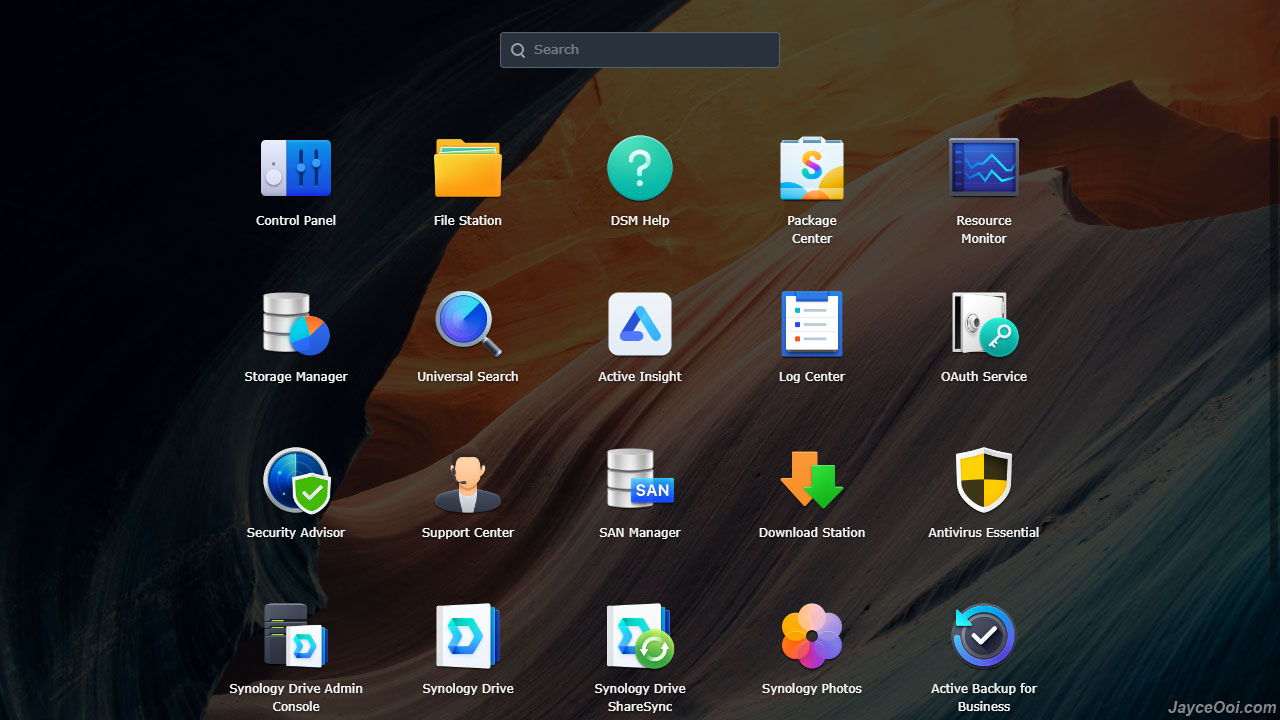The image size is (1280, 720).
Task: Launch Universal Search app
Action: pyautogui.click(x=468, y=324)
